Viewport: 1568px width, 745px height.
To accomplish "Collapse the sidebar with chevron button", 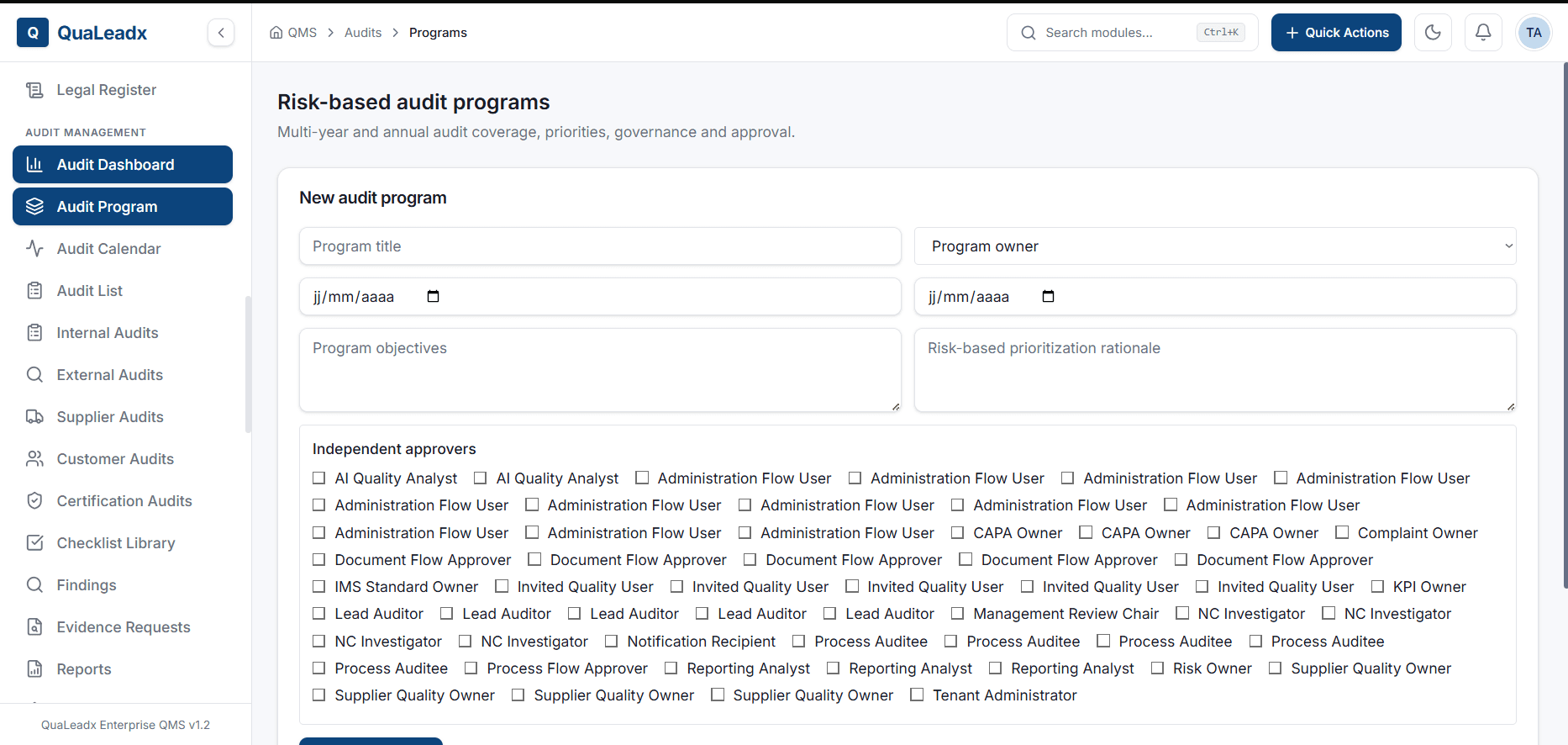I will tap(221, 33).
